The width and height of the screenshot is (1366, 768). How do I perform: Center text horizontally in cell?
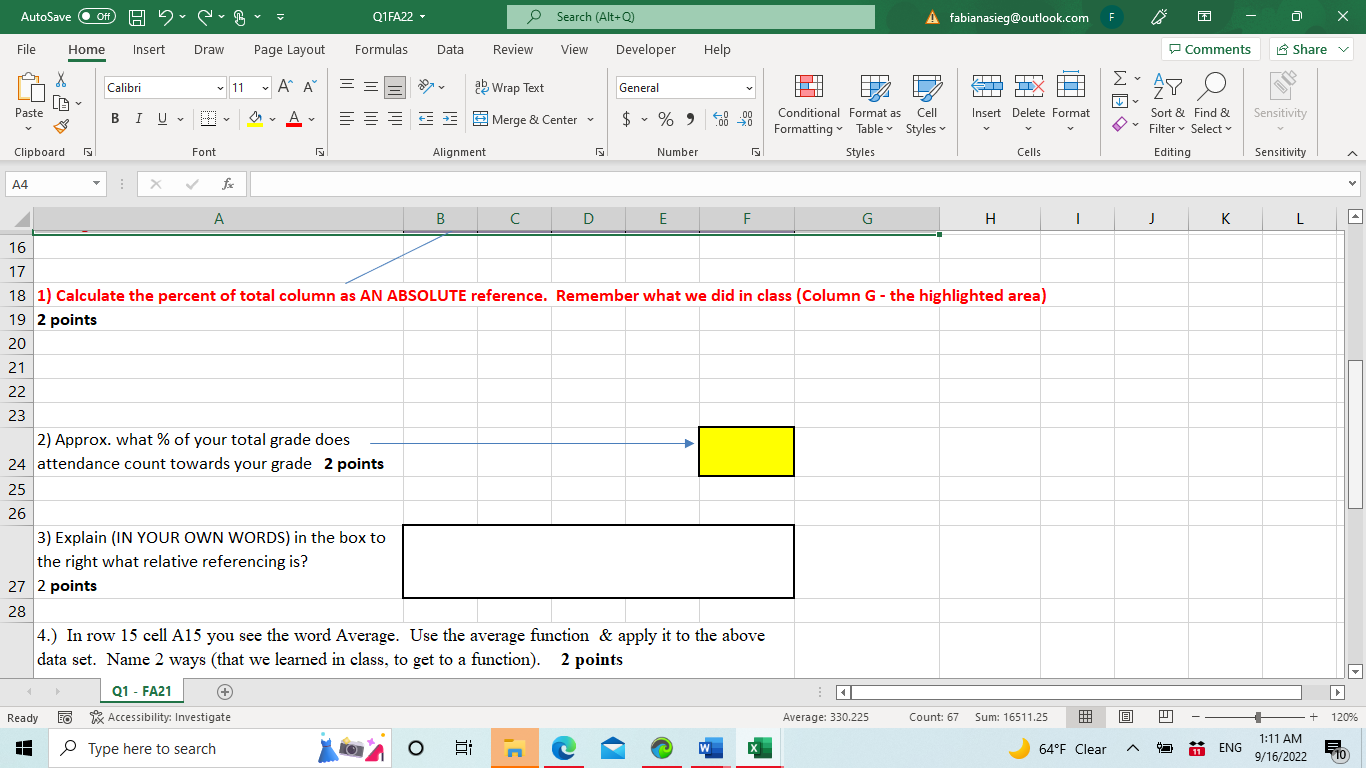371,119
